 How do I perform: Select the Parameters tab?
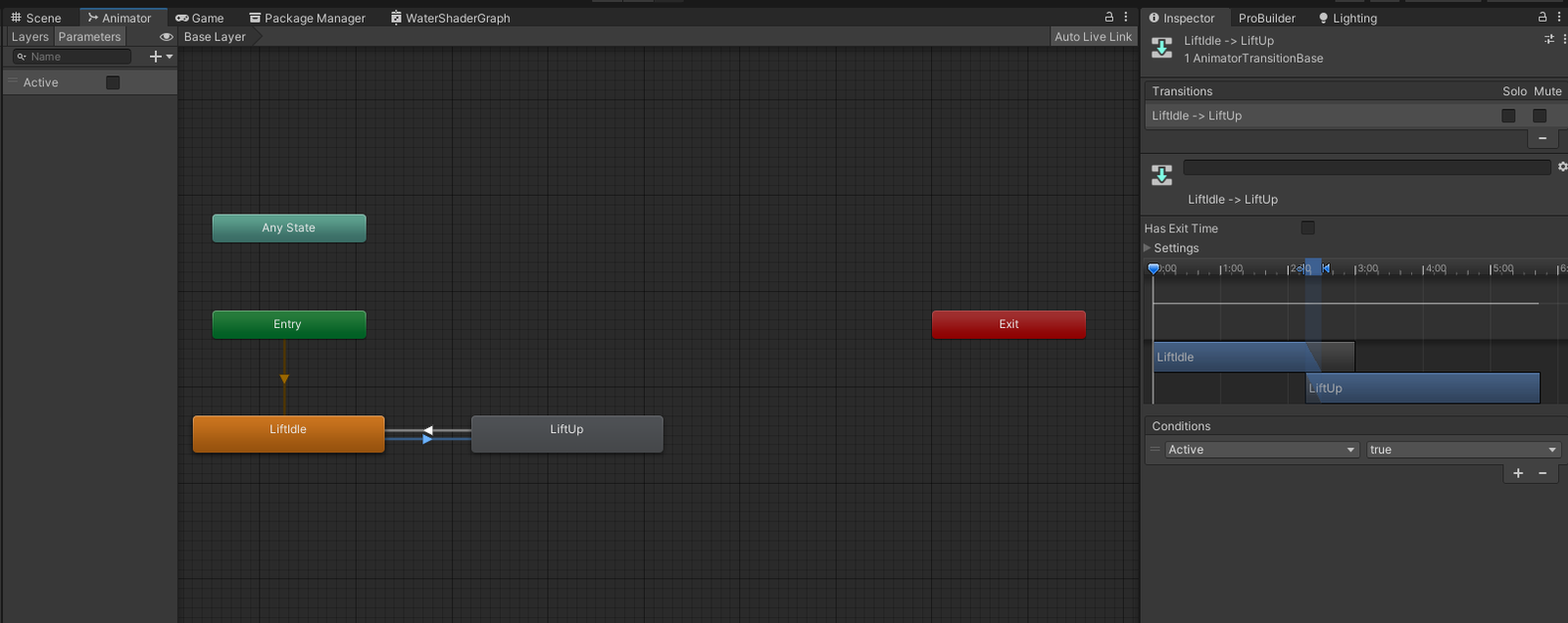click(89, 37)
